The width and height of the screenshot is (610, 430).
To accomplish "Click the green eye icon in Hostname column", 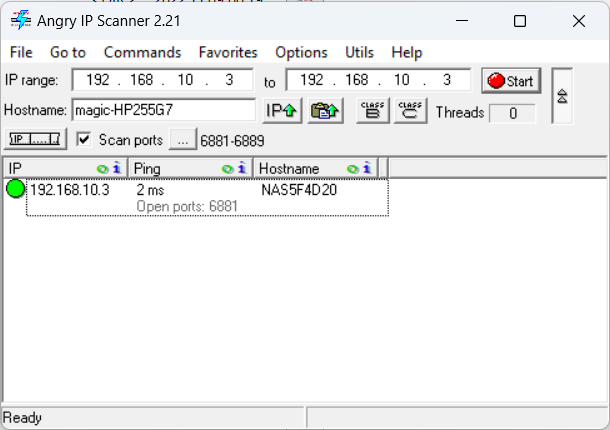I will pos(352,169).
